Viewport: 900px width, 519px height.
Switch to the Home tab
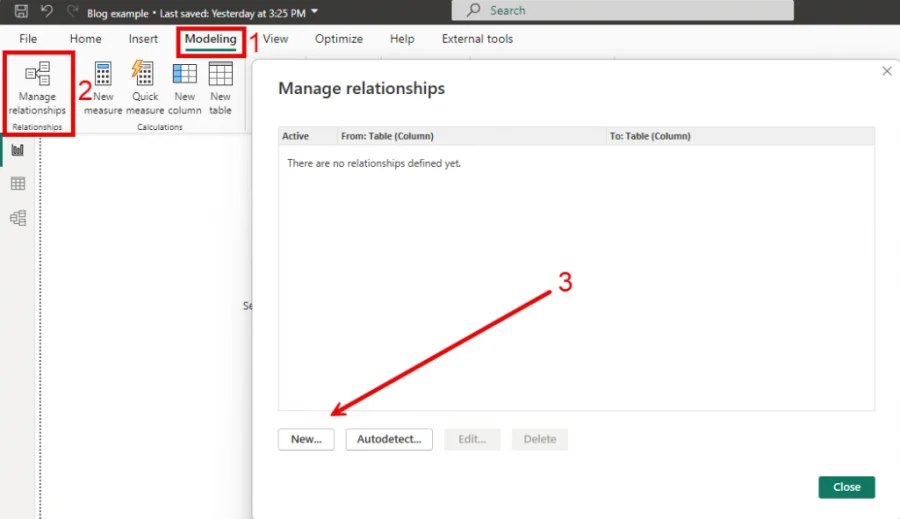tap(86, 39)
